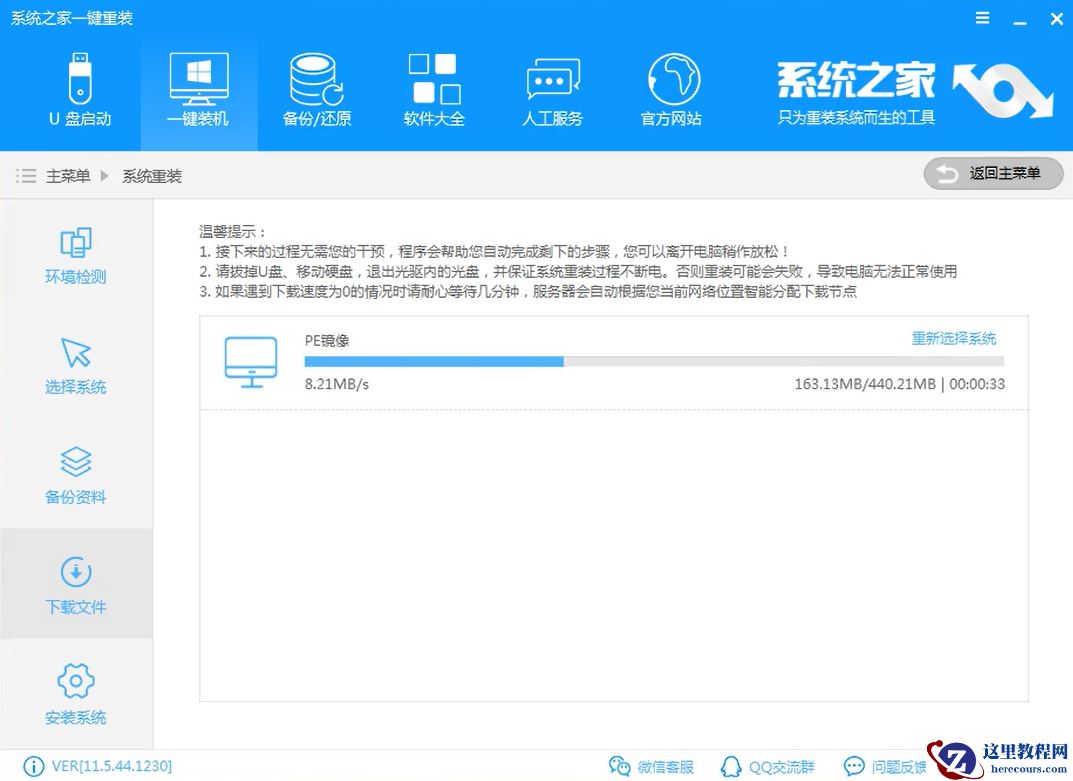Viewport: 1073px width, 781px height.
Task: Open the hamburger menu at top right
Action: tap(981, 17)
